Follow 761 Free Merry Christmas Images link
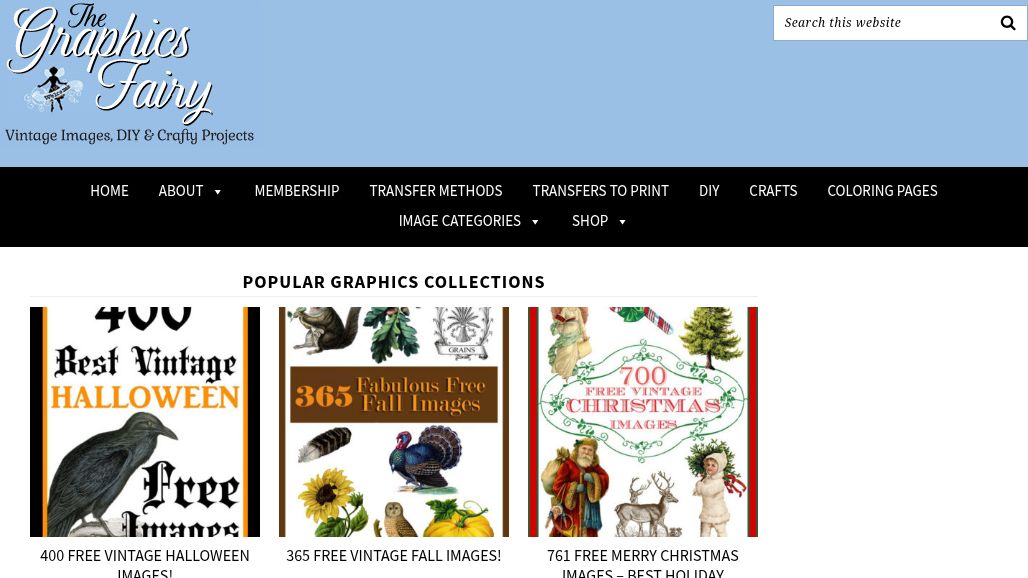 643,563
